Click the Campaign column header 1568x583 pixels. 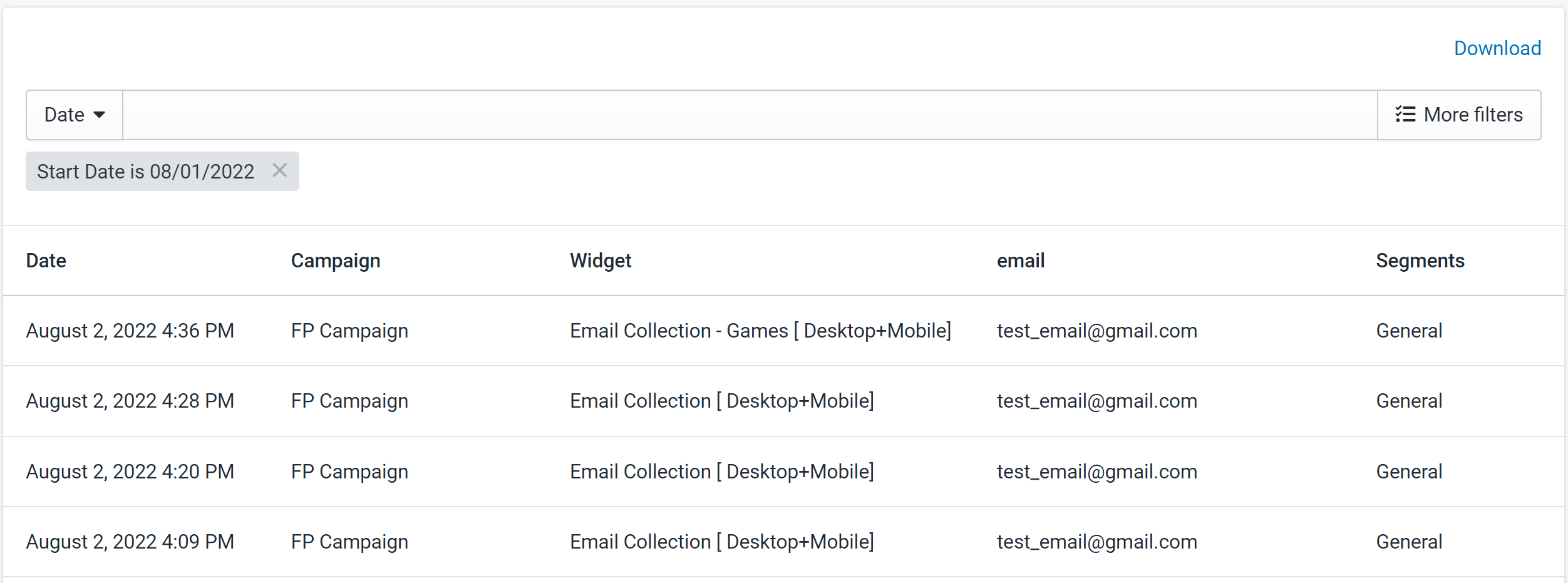click(x=336, y=261)
